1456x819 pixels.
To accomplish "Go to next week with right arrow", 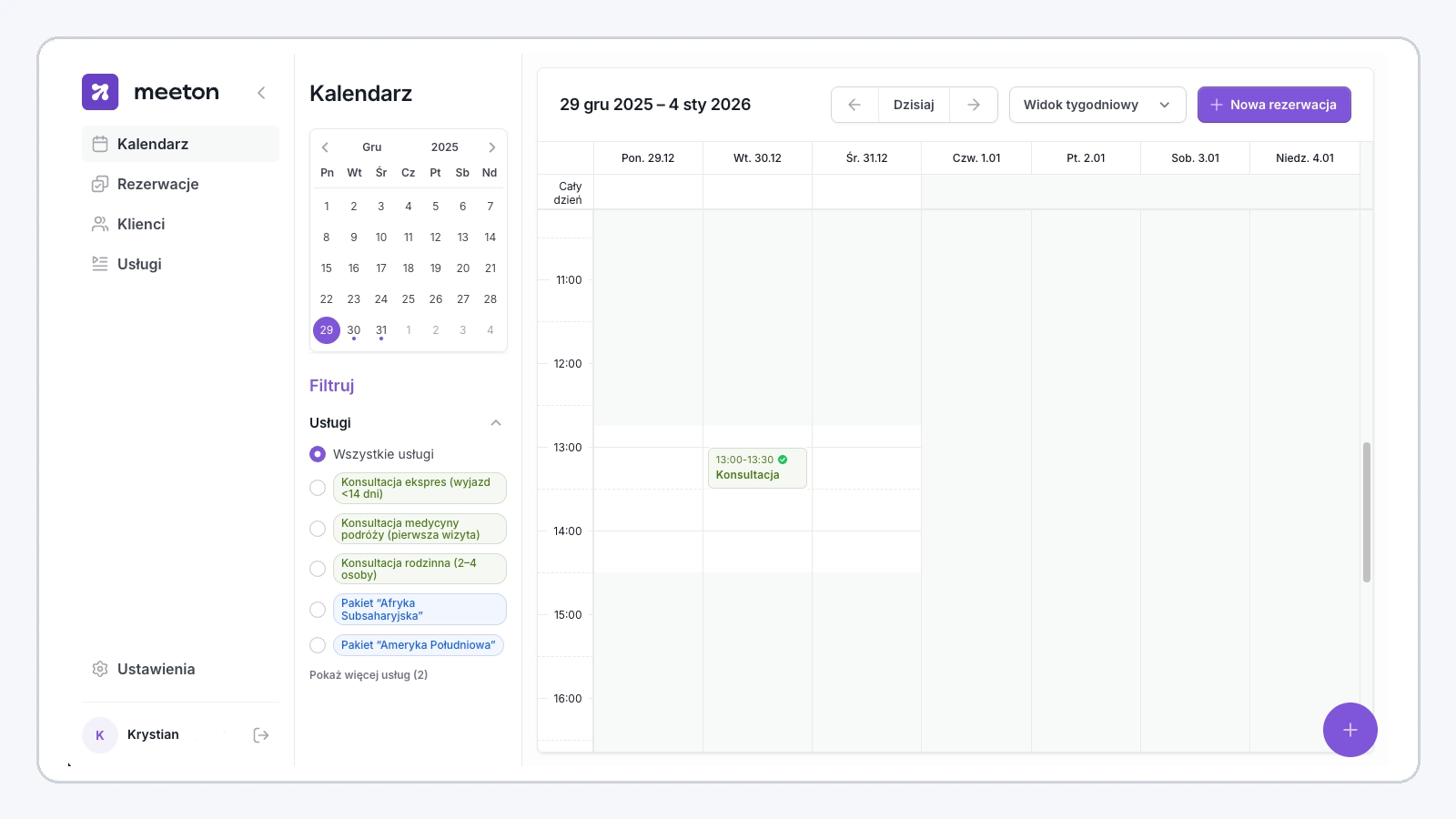I will tap(974, 105).
